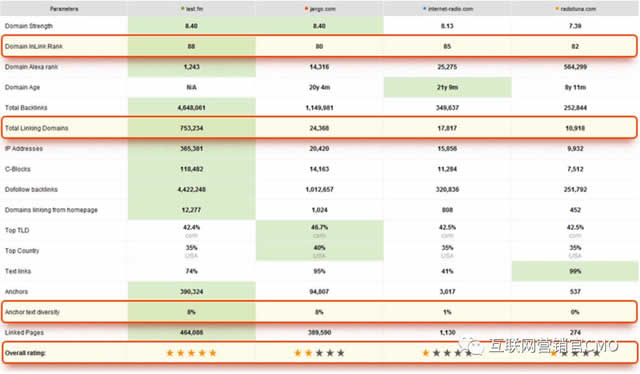The image size is (640, 374).
Task: Open the internet-radio.com column header link
Action: (x=451, y=9)
